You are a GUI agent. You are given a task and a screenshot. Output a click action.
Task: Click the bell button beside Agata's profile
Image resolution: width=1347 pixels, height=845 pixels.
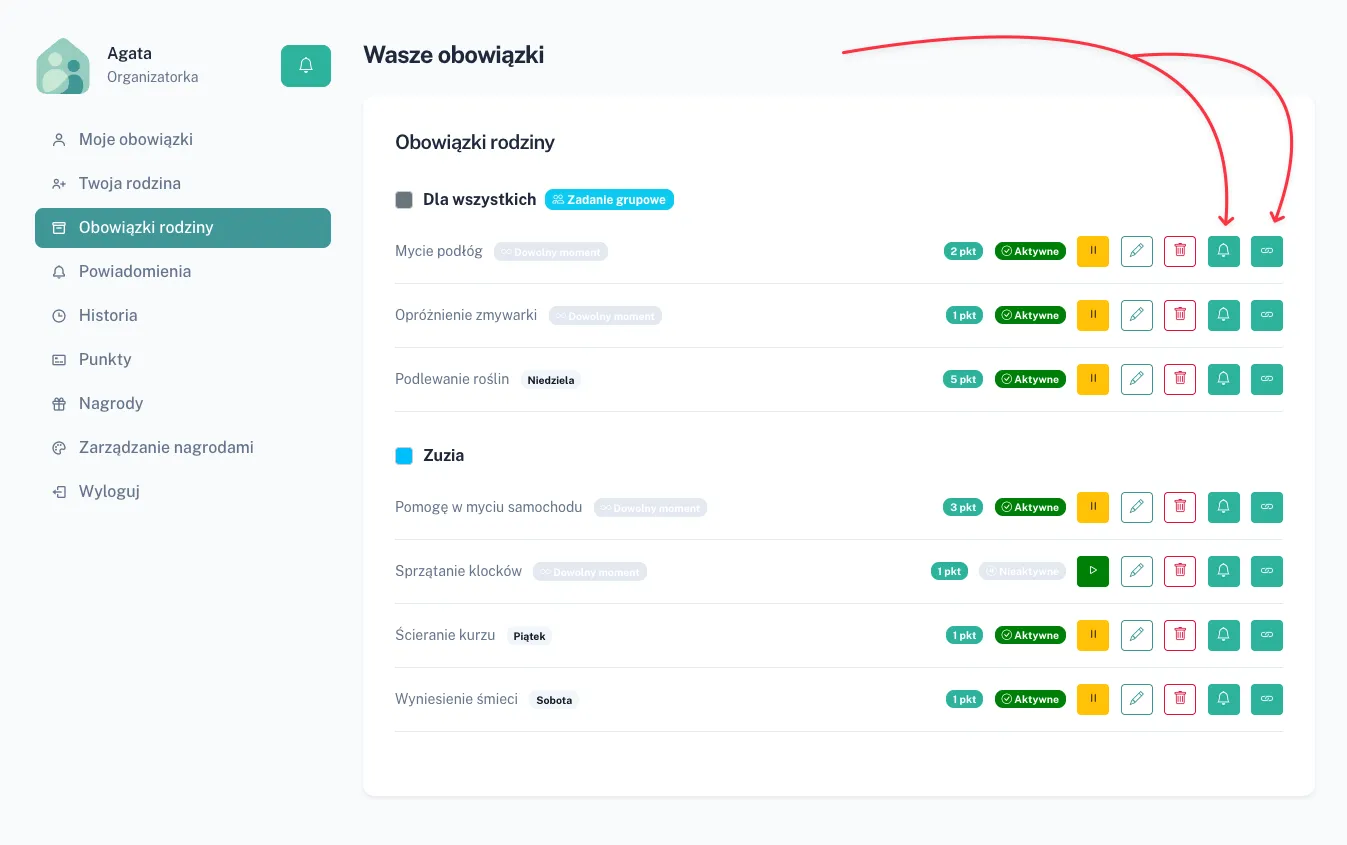305,66
